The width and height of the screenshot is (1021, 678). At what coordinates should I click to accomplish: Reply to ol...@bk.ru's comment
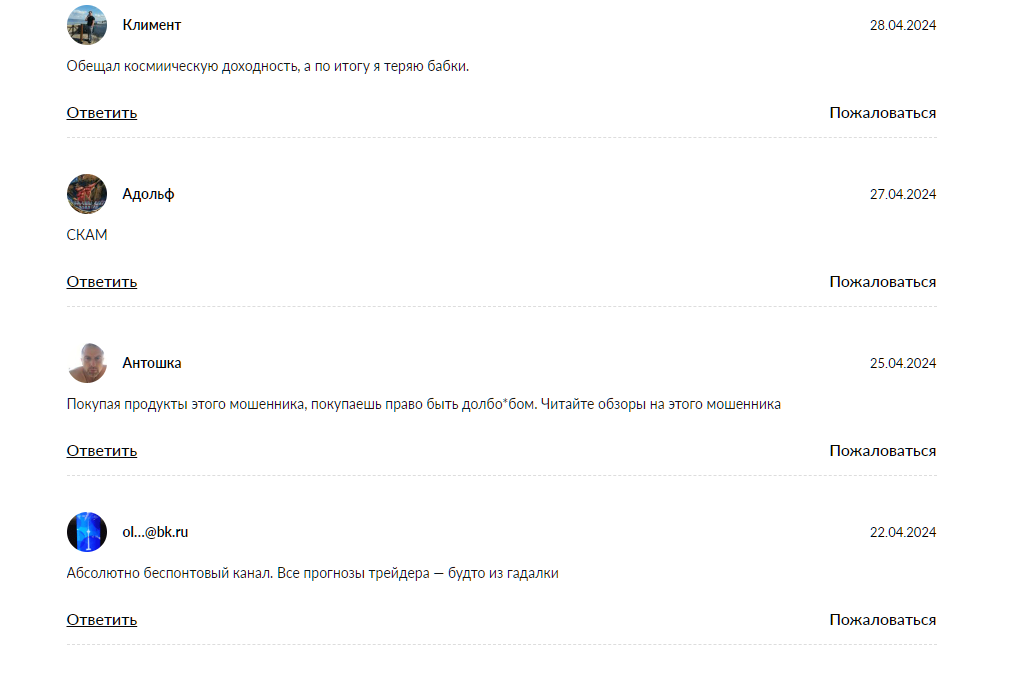click(102, 619)
